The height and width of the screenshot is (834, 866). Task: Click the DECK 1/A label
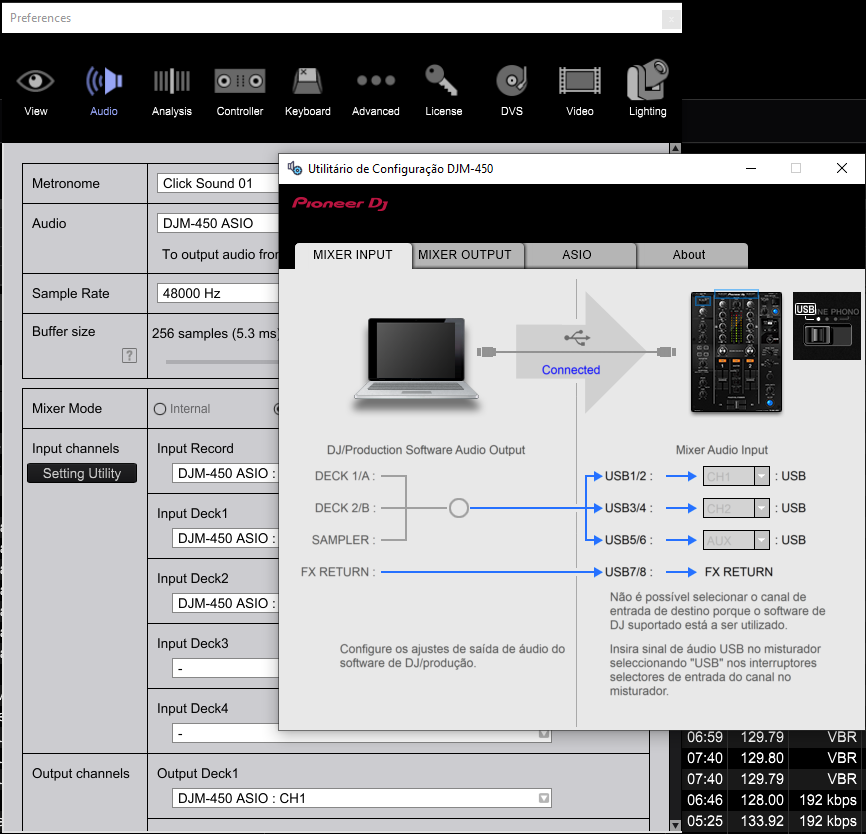345,476
